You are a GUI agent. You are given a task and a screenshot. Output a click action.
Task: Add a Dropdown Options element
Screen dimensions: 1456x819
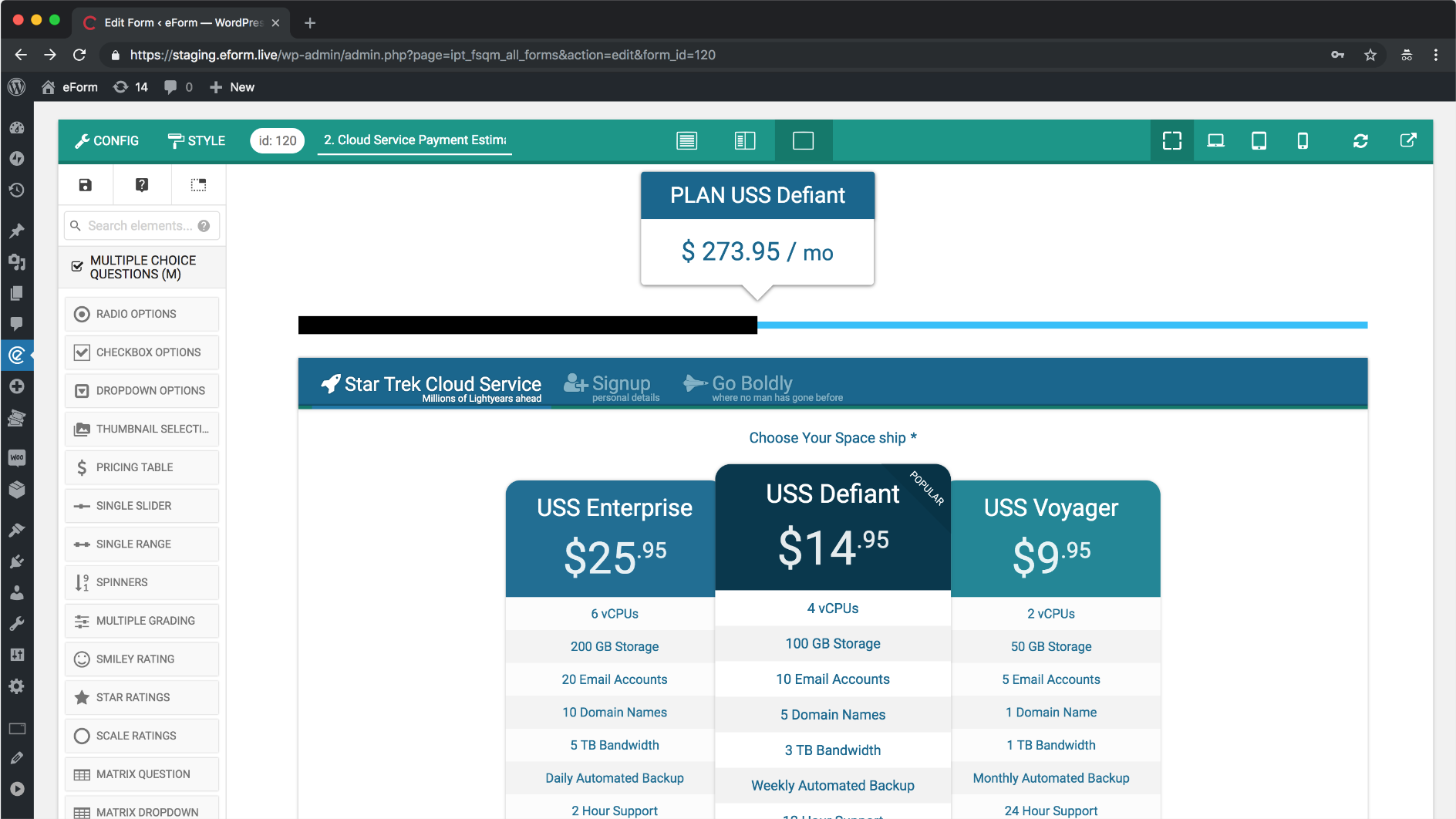pyautogui.click(x=142, y=391)
